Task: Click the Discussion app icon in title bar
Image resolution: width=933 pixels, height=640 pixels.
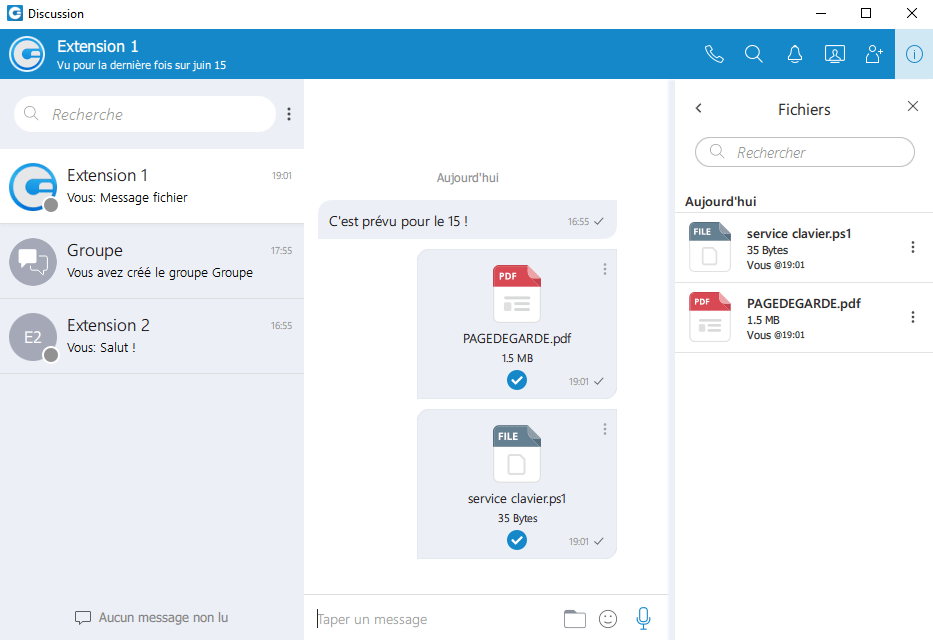Action: click(x=15, y=13)
